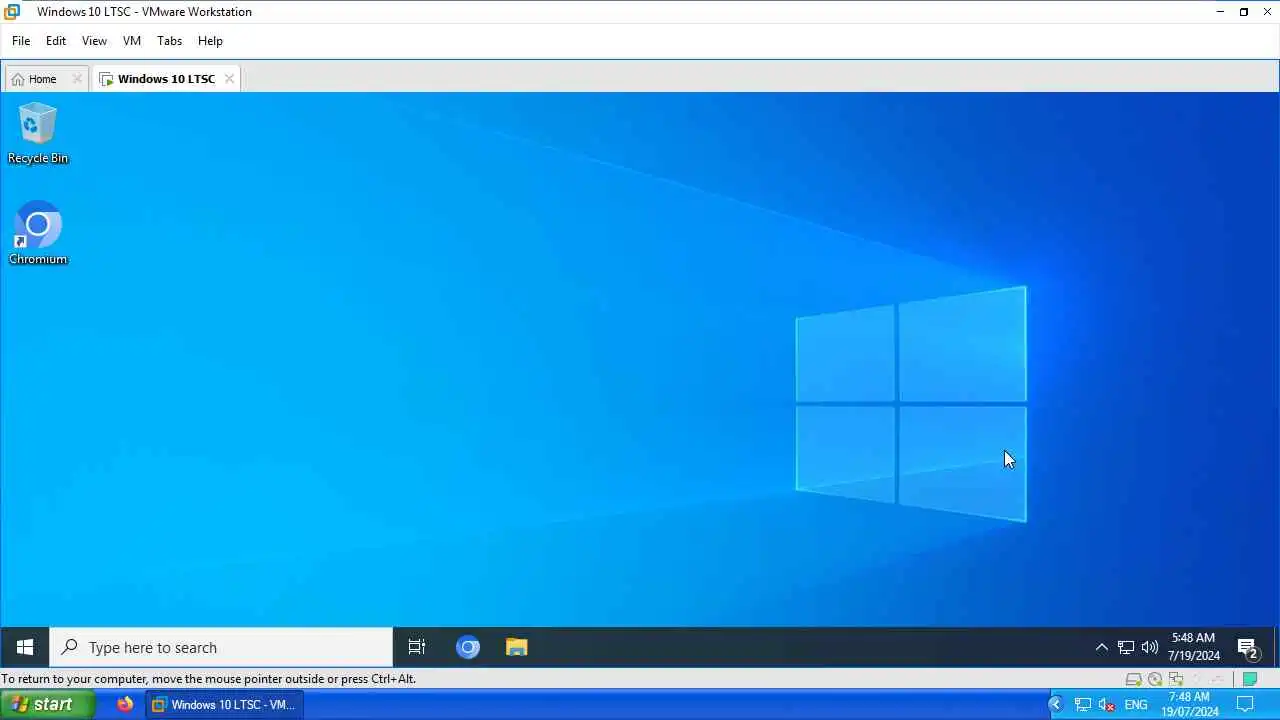1280x720 pixels.
Task: Open the green VMware message log icon
Action: [x=1250, y=679]
